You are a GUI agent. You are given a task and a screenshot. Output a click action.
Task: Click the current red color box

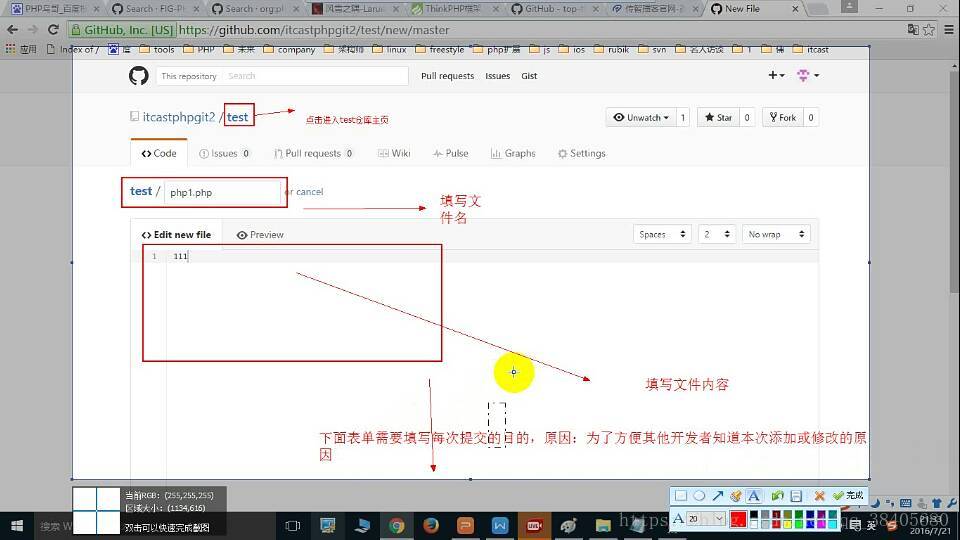pos(738,519)
